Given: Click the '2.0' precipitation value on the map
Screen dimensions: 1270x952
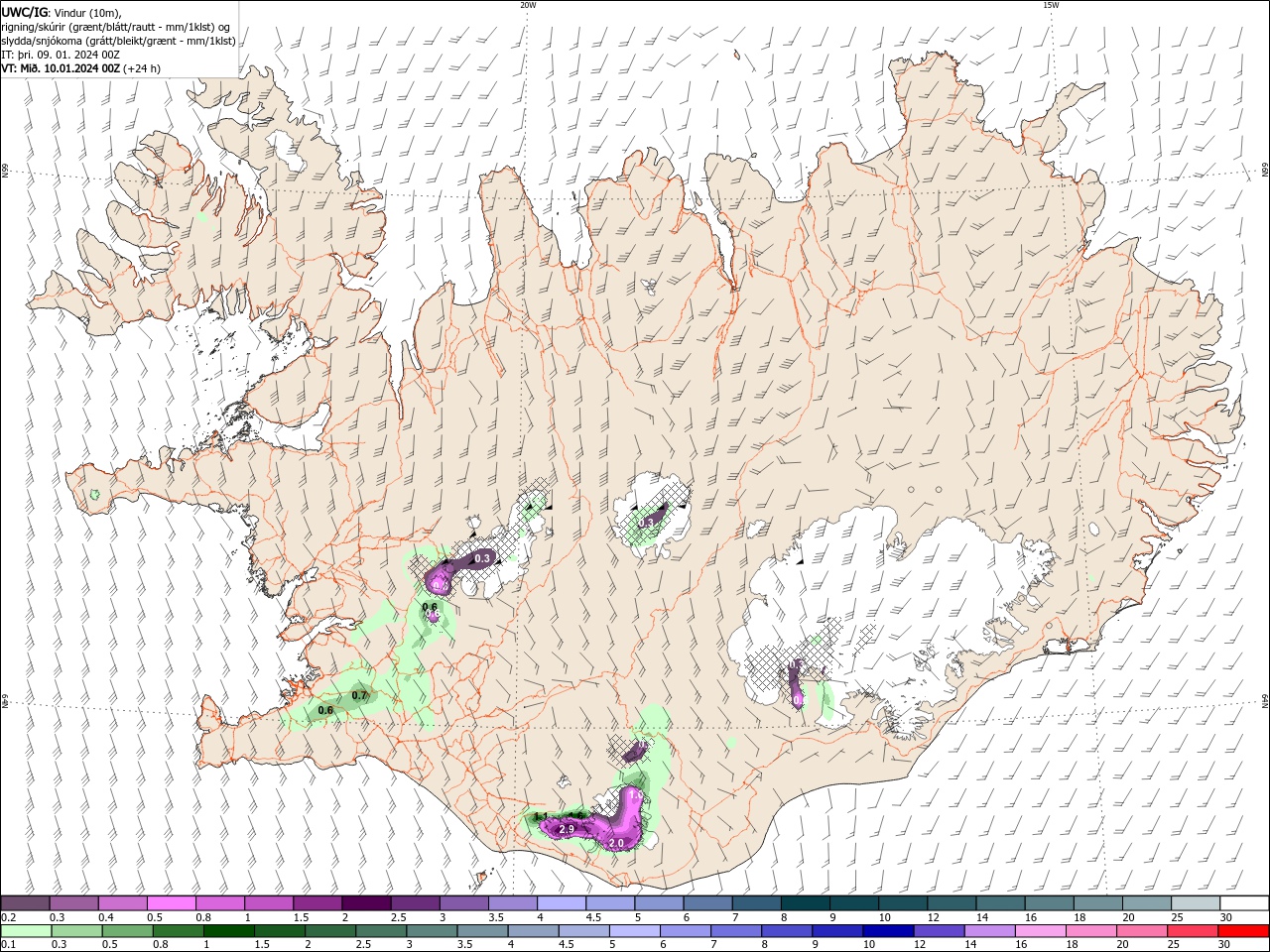Looking at the screenshot, I should pos(616,844).
